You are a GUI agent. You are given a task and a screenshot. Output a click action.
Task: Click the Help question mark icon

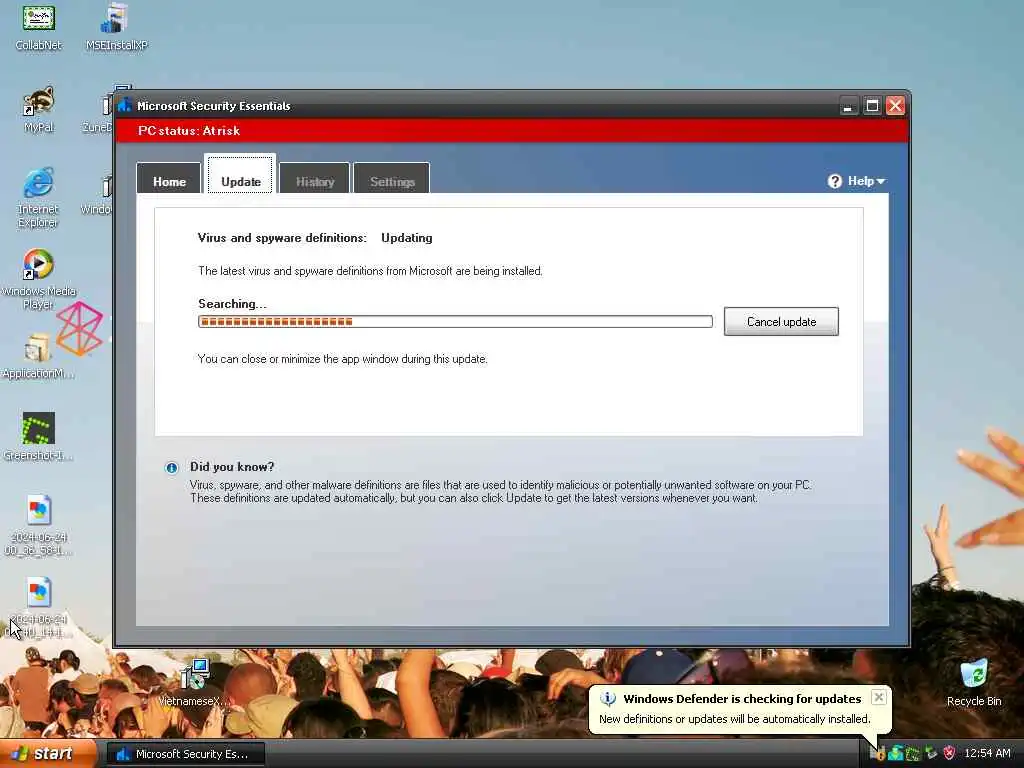click(835, 181)
